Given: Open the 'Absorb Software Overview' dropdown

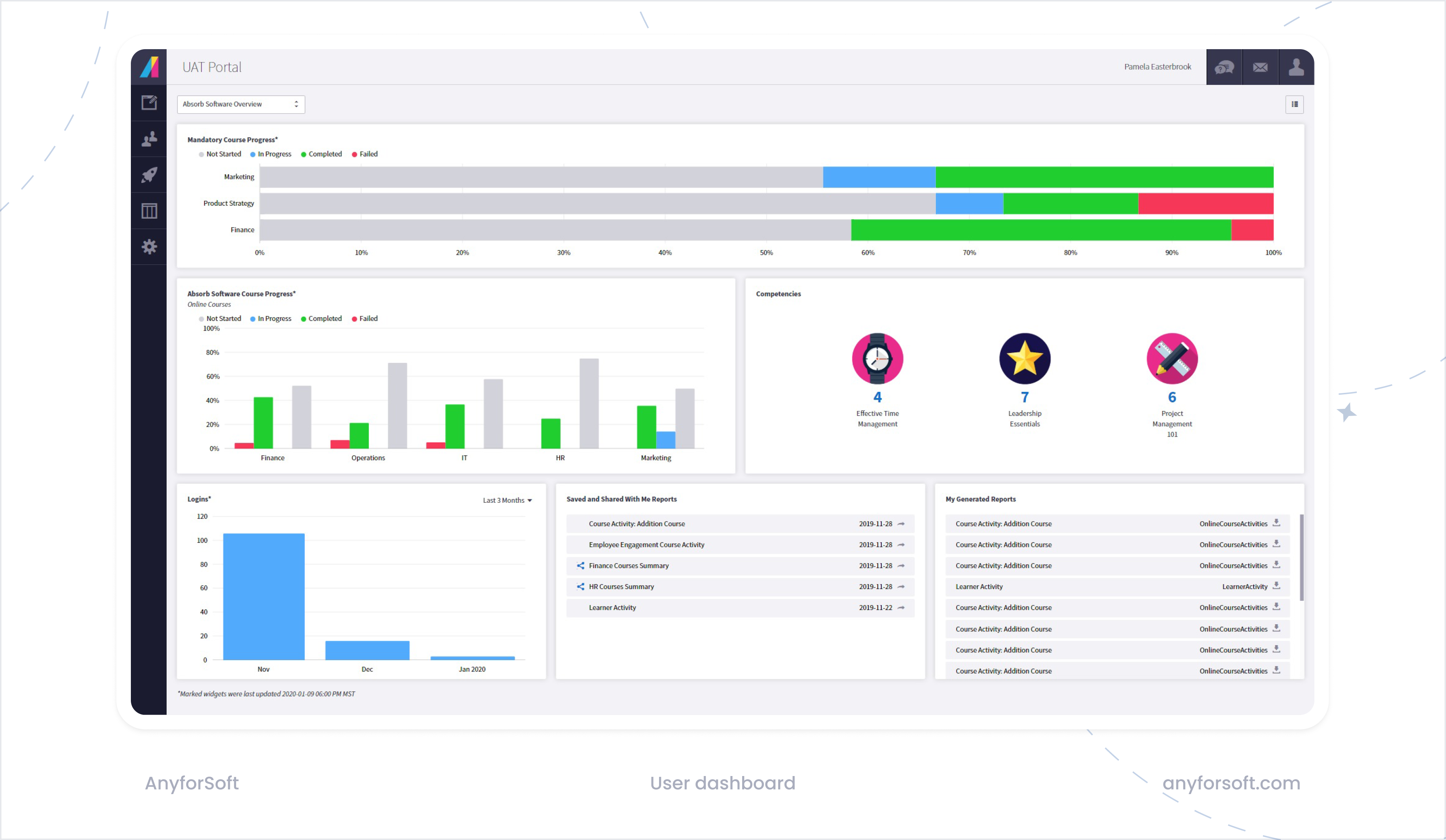Looking at the screenshot, I should tap(240, 104).
